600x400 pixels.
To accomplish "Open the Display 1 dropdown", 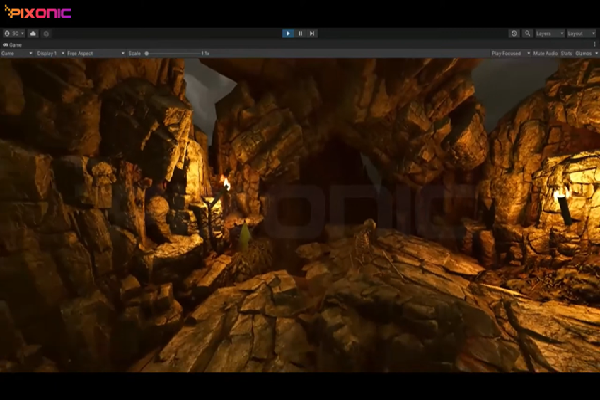I will click(x=49, y=53).
